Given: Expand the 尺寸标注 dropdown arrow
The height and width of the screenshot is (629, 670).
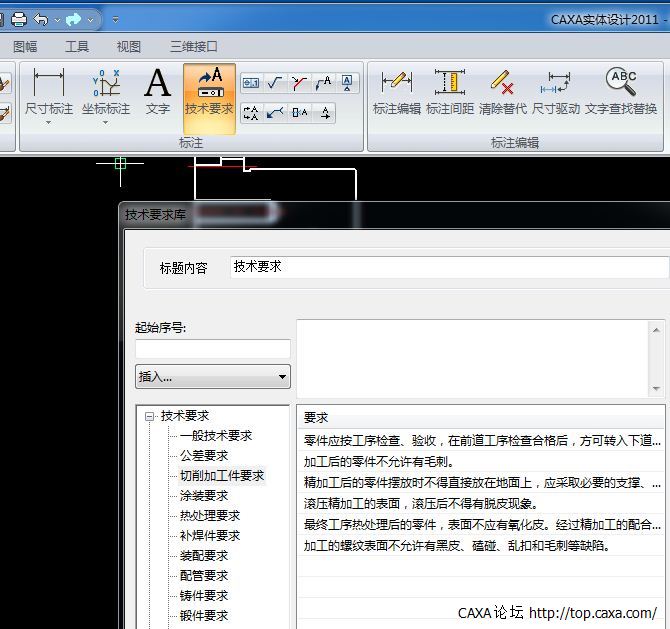Looking at the screenshot, I should tap(48, 123).
